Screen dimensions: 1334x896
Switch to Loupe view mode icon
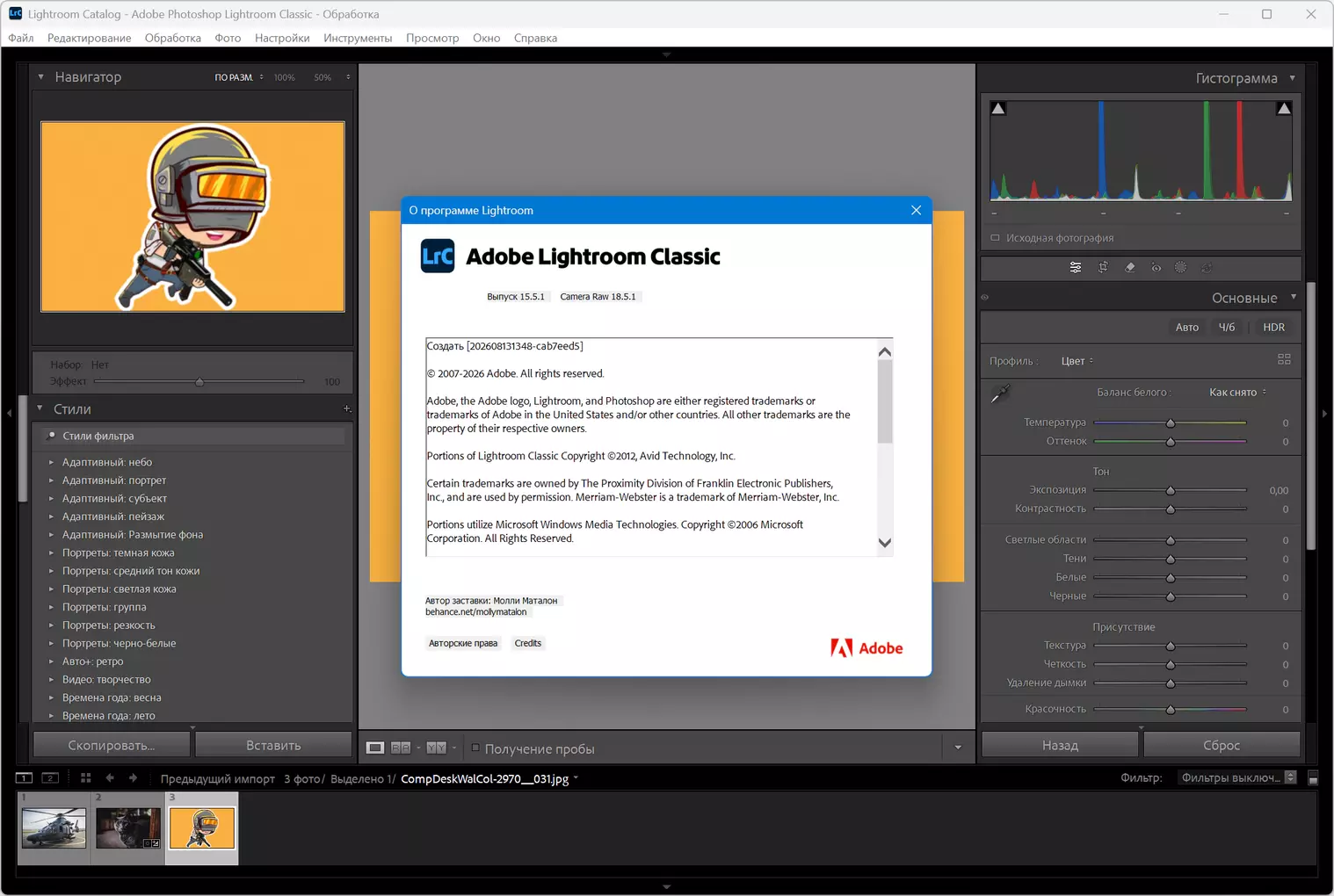tap(375, 748)
